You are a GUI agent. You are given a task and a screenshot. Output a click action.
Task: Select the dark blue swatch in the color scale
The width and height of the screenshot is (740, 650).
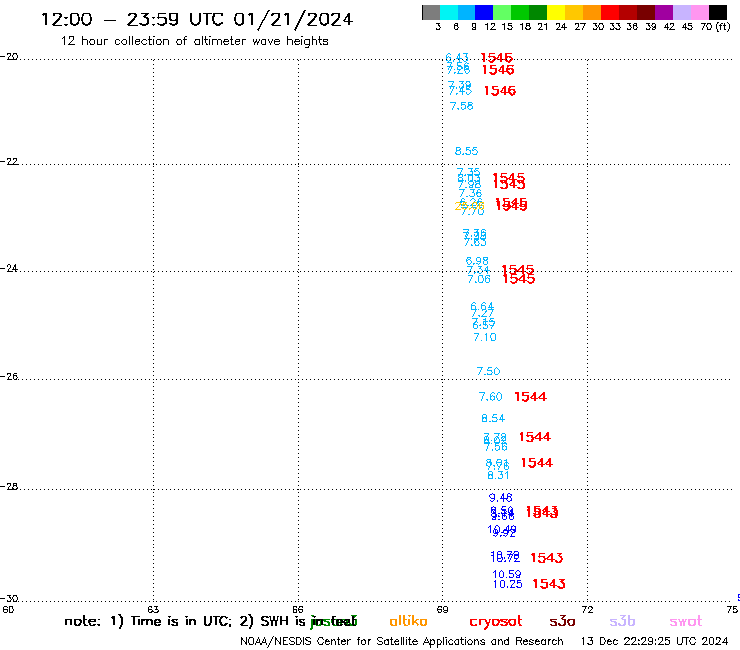point(484,13)
